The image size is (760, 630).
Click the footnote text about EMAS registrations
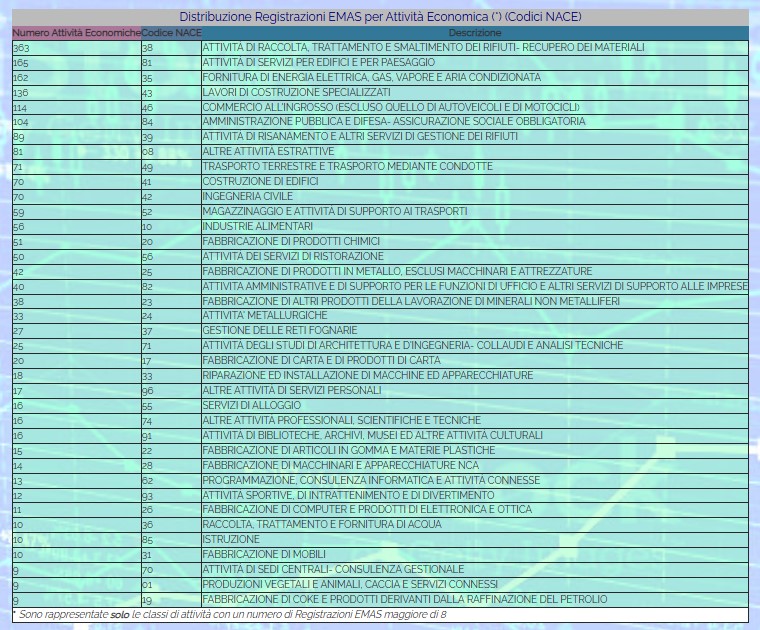(230, 614)
